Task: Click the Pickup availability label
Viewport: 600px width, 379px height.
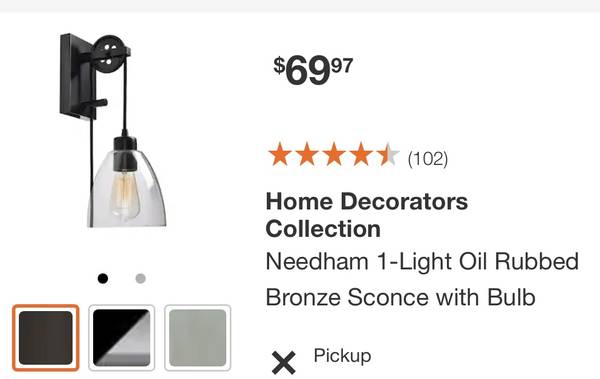Action: coord(342,356)
